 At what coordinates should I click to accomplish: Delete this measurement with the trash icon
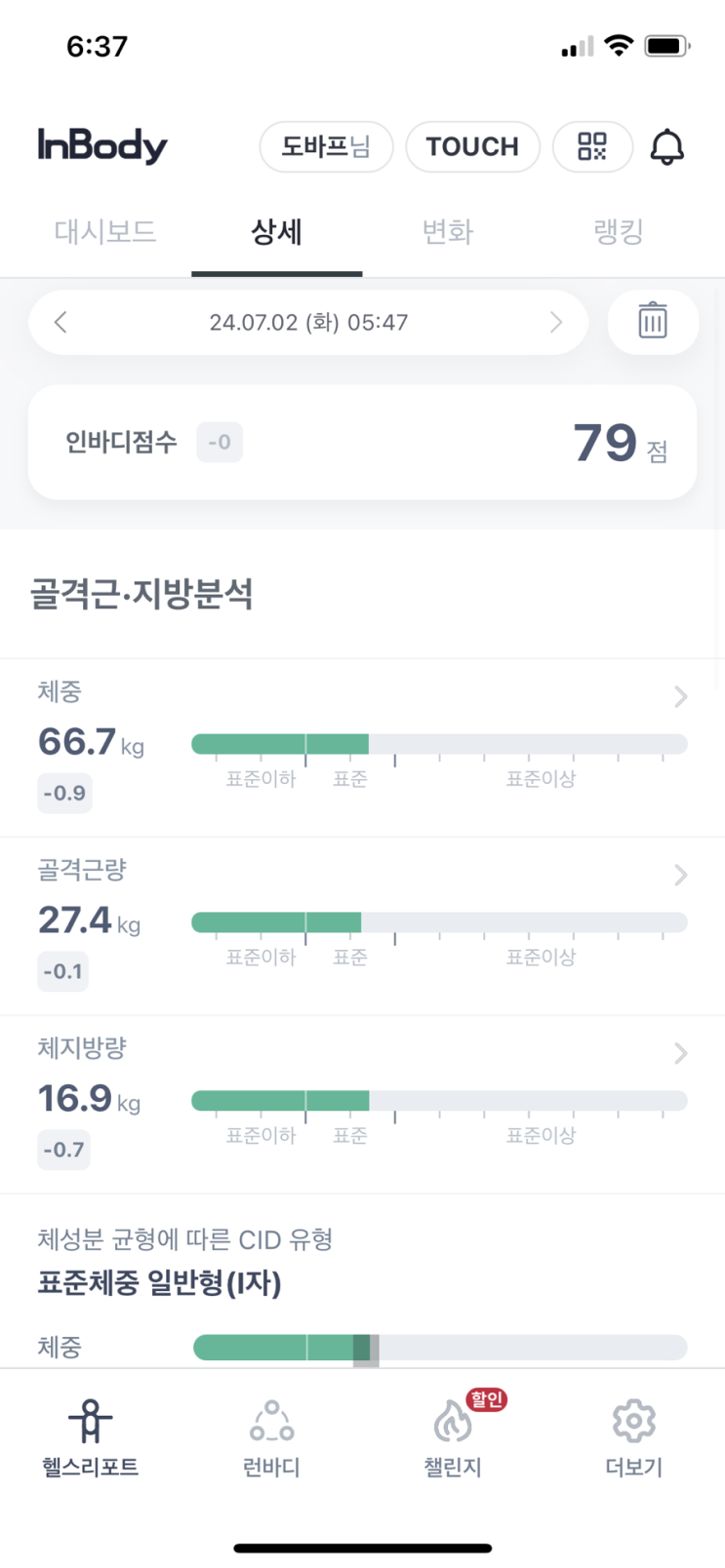coord(653,321)
